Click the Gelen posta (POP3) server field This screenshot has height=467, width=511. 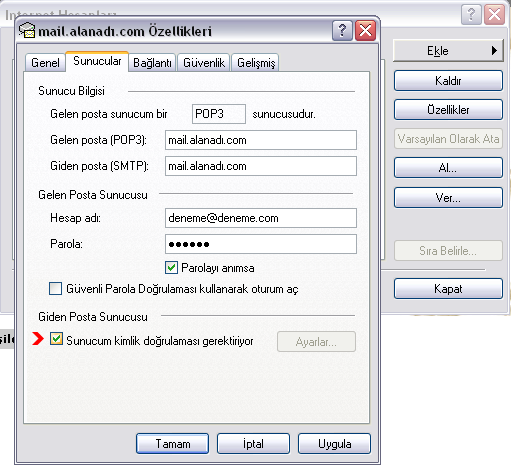[261, 140]
